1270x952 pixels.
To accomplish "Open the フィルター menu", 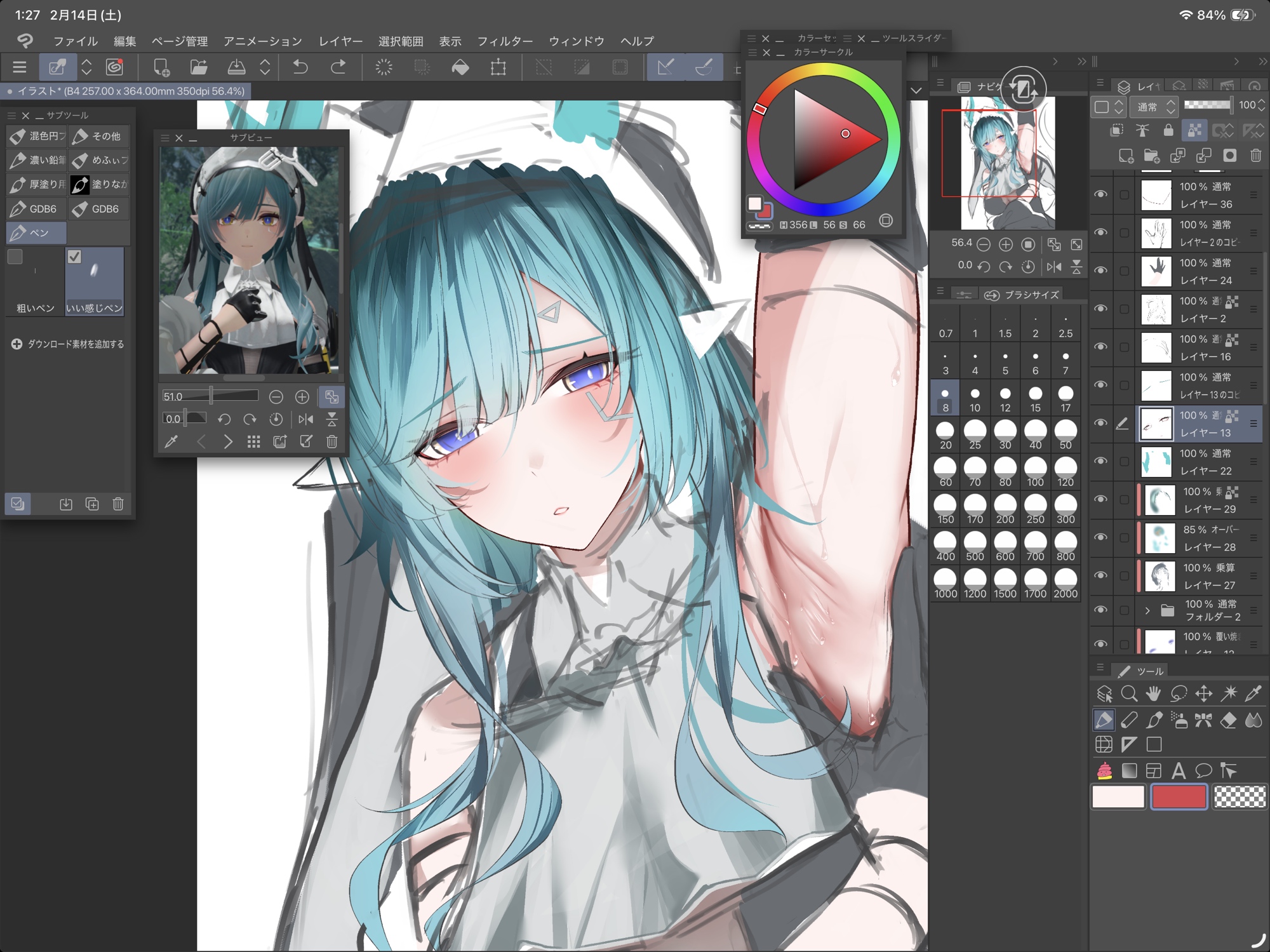I will click(505, 41).
